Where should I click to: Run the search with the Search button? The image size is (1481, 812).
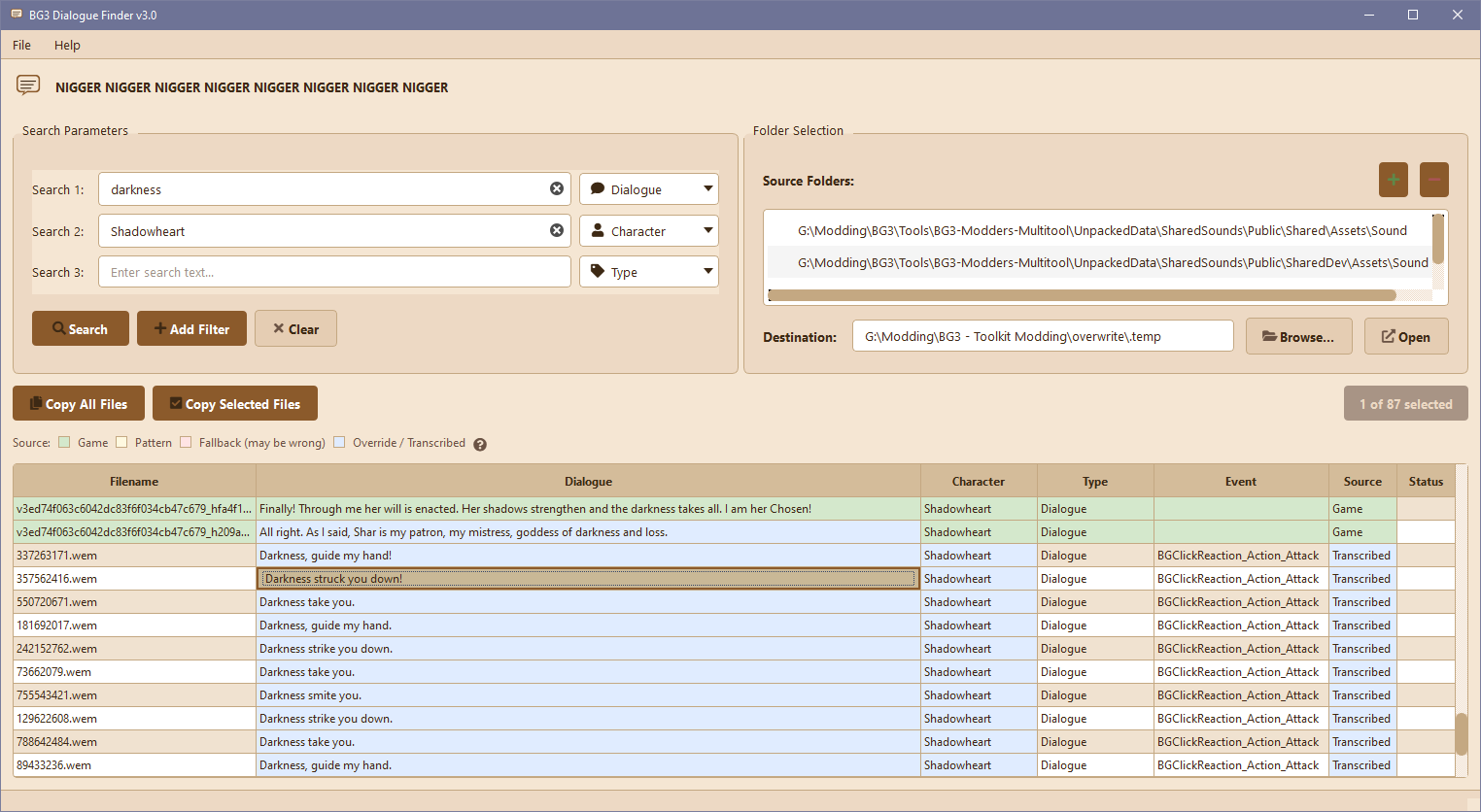81,328
